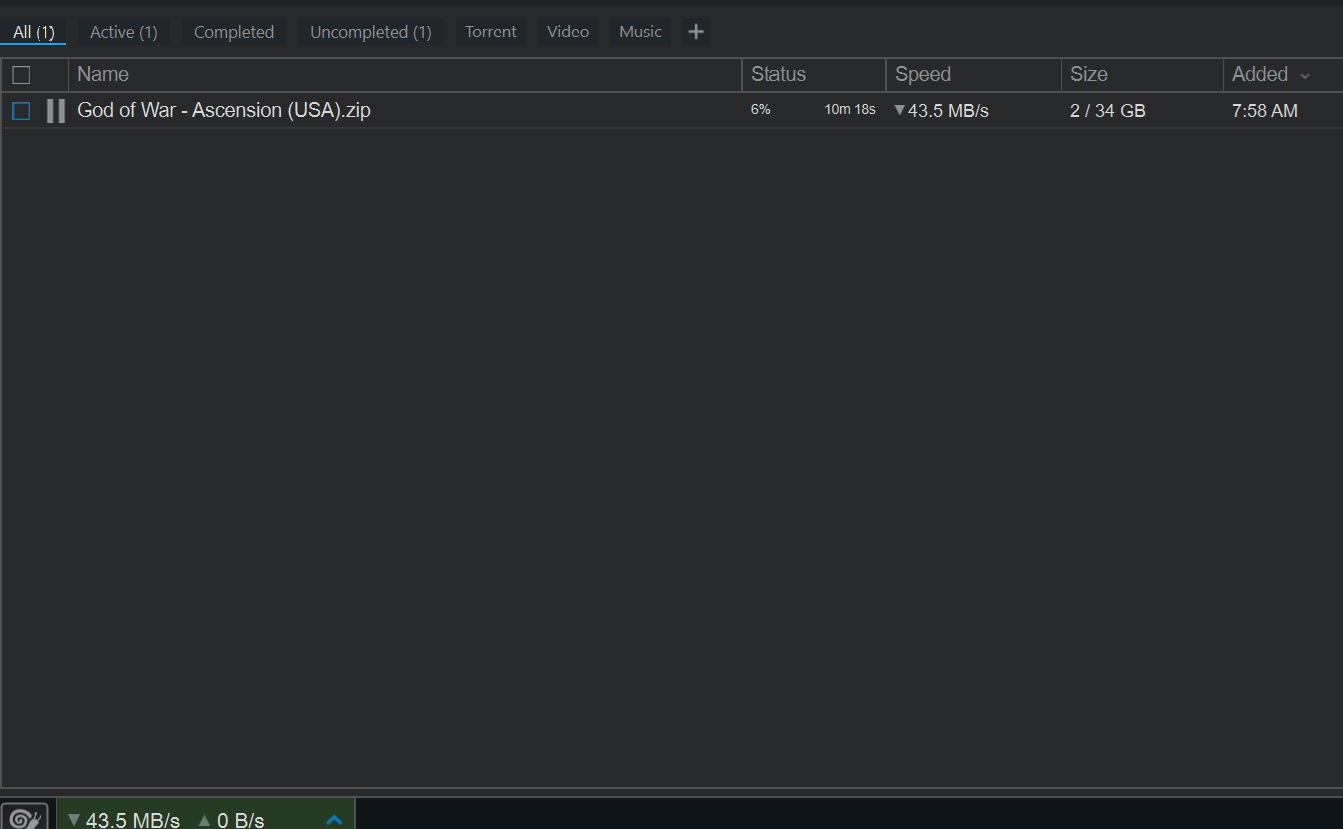
Task: Show the Completed downloads tab
Action: point(234,32)
